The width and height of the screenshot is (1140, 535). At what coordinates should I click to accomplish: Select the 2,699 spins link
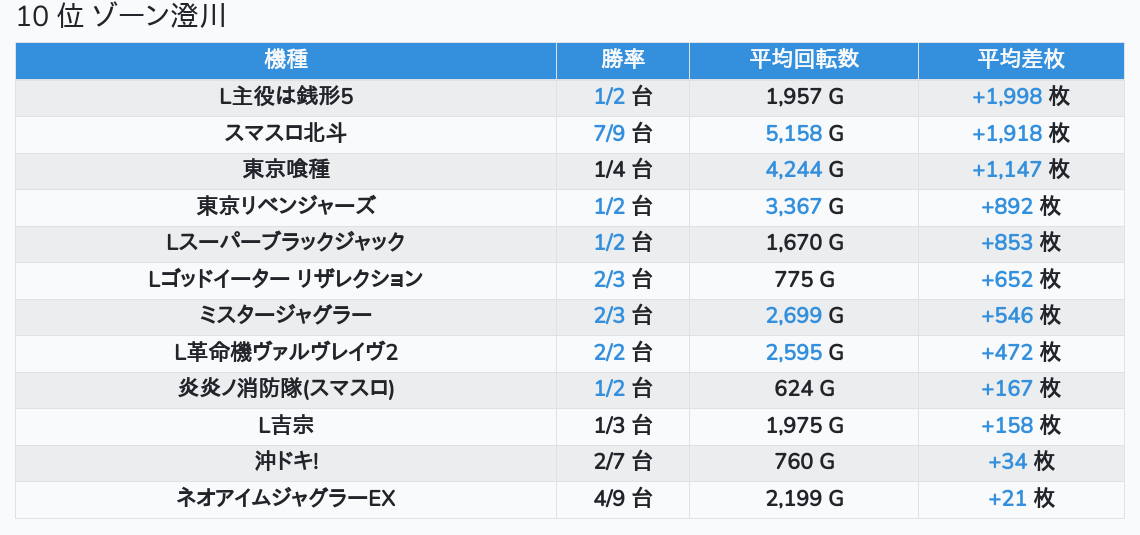[794, 316]
